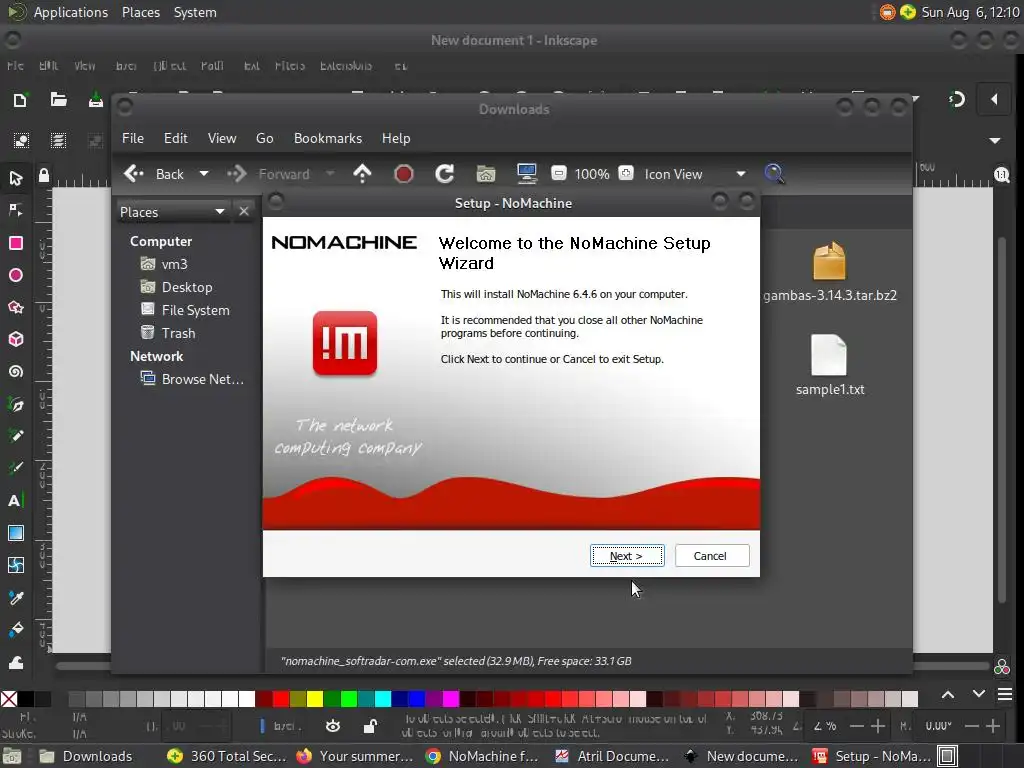This screenshot has width=1024, height=768.
Task: Search files with magnifier icon
Action: point(775,174)
